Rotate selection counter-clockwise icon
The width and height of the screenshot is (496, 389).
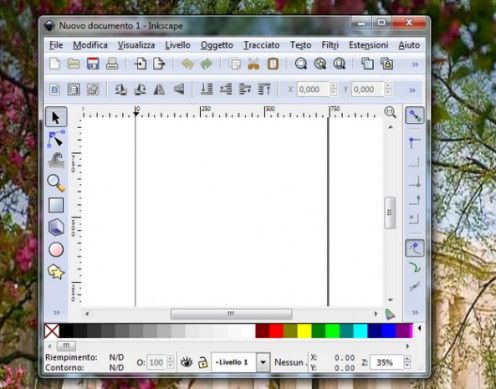[121, 89]
